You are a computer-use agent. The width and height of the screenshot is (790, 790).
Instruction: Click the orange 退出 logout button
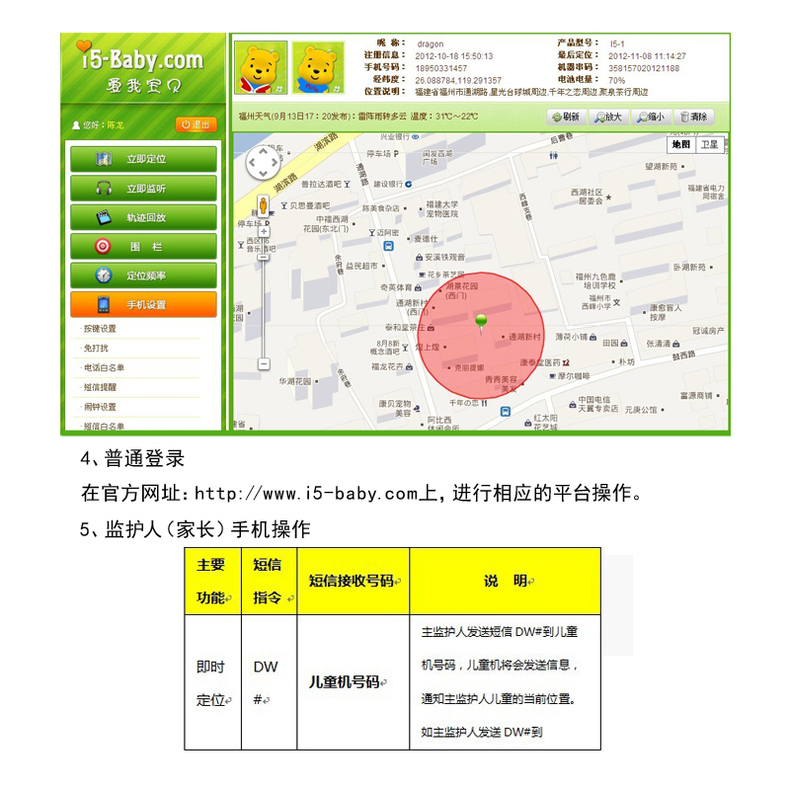click(196, 124)
